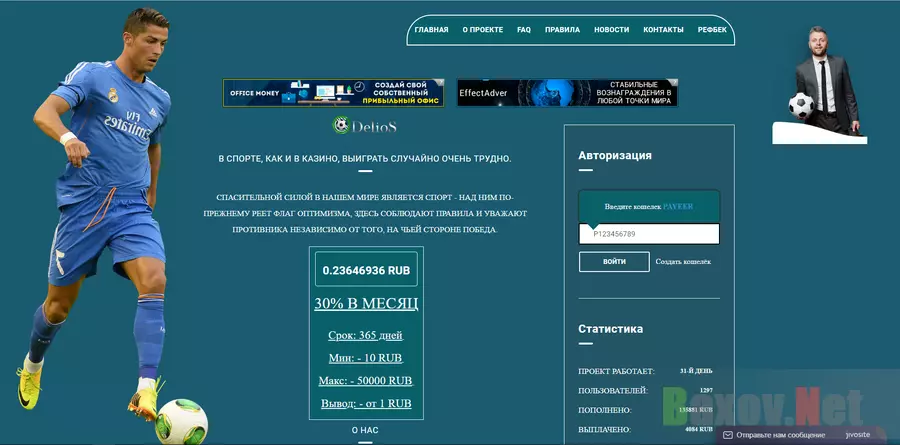This screenshot has width=900, height=445.
Task: Click the ПРОЕКТ РАБОТАЕТ statistic row
Action: (646, 372)
